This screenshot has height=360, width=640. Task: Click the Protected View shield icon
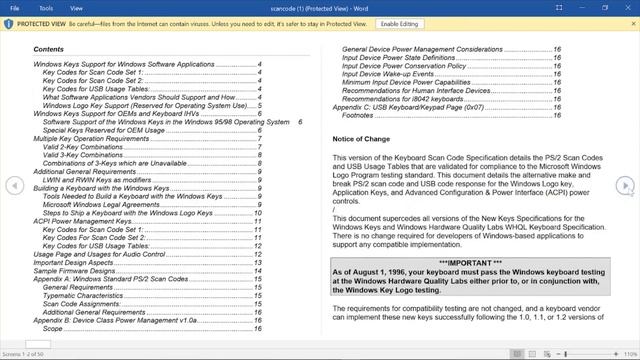click(8, 24)
